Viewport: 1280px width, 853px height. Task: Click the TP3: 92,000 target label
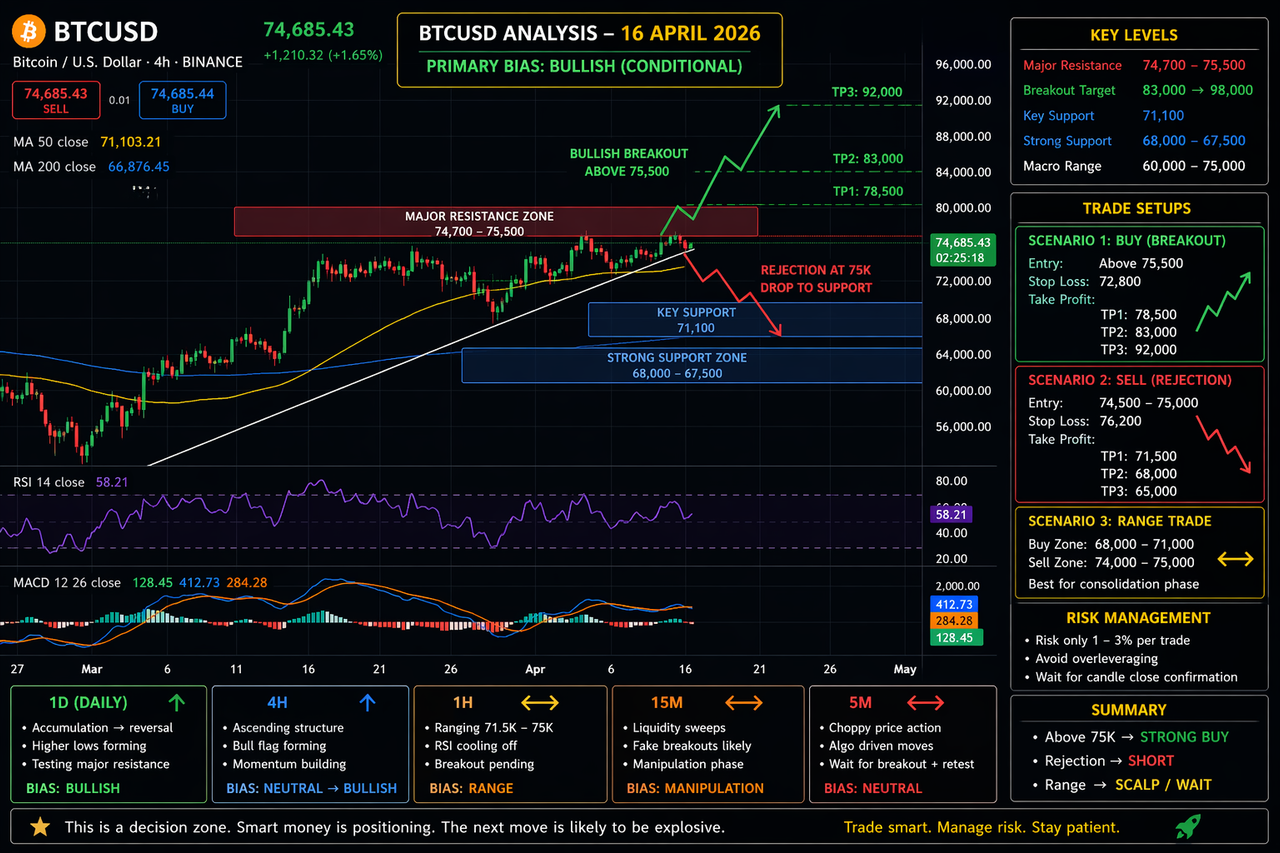(867, 92)
